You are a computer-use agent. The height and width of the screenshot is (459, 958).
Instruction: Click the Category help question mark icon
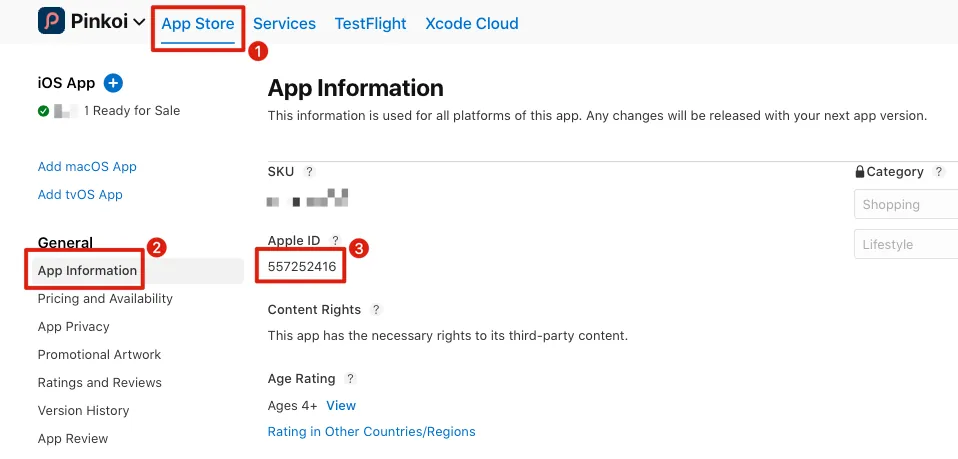pyautogui.click(x=938, y=172)
